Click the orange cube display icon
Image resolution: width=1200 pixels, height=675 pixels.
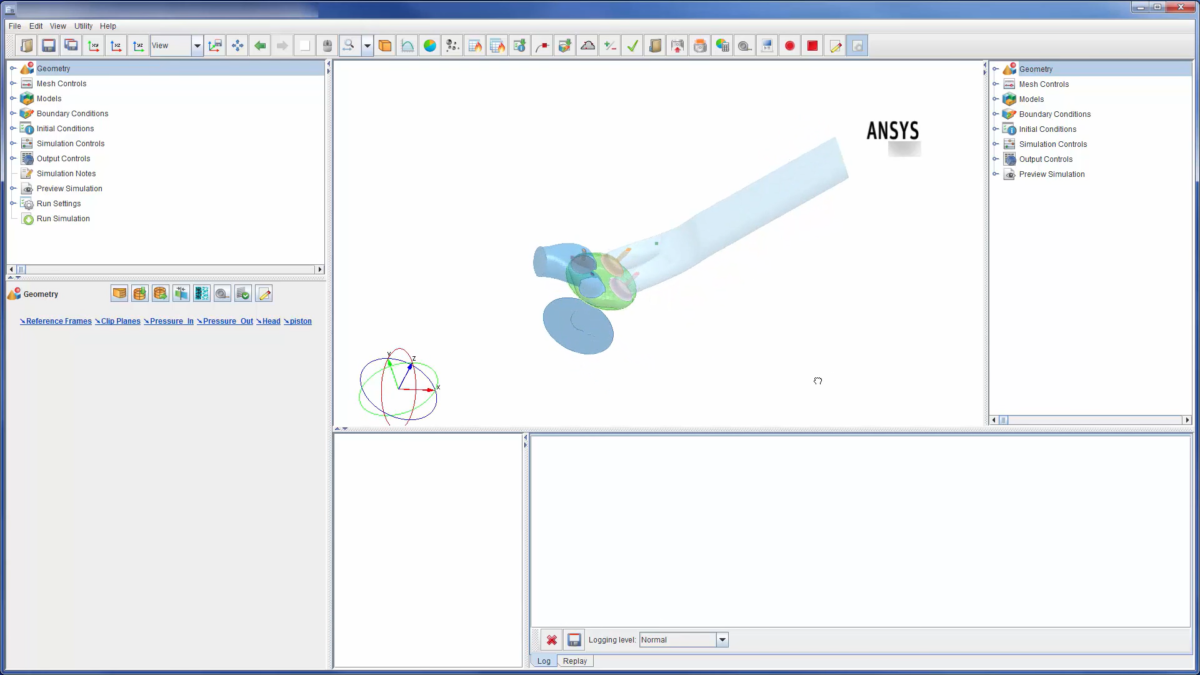click(x=385, y=45)
